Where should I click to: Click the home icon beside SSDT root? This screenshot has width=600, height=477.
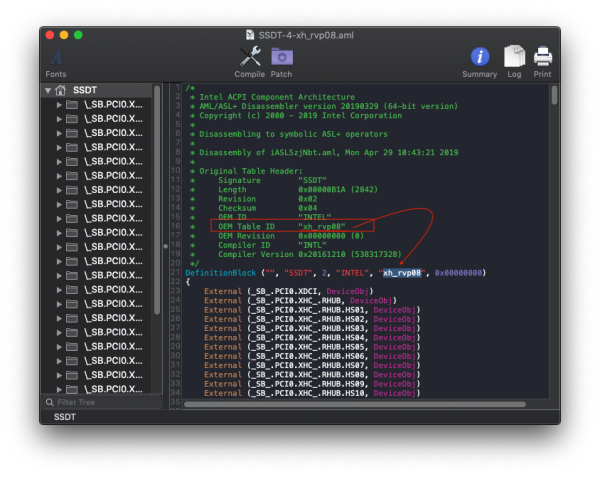coord(61,91)
